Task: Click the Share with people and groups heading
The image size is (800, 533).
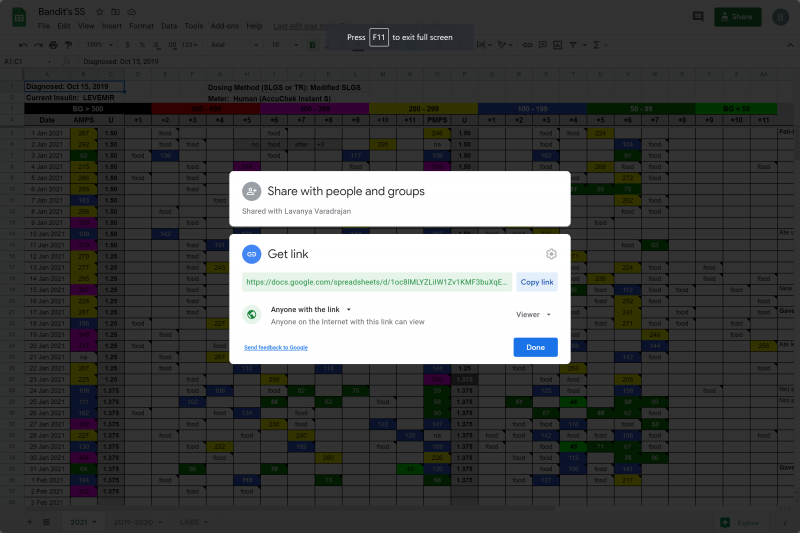Action: (346, 191)
